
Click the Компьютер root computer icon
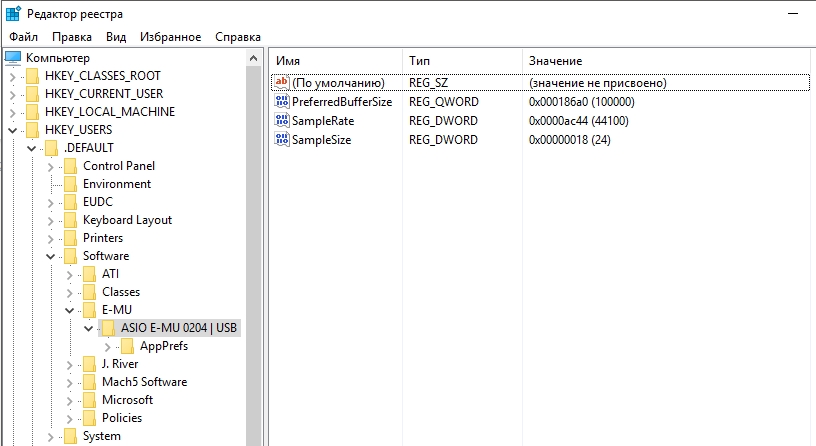12,58
